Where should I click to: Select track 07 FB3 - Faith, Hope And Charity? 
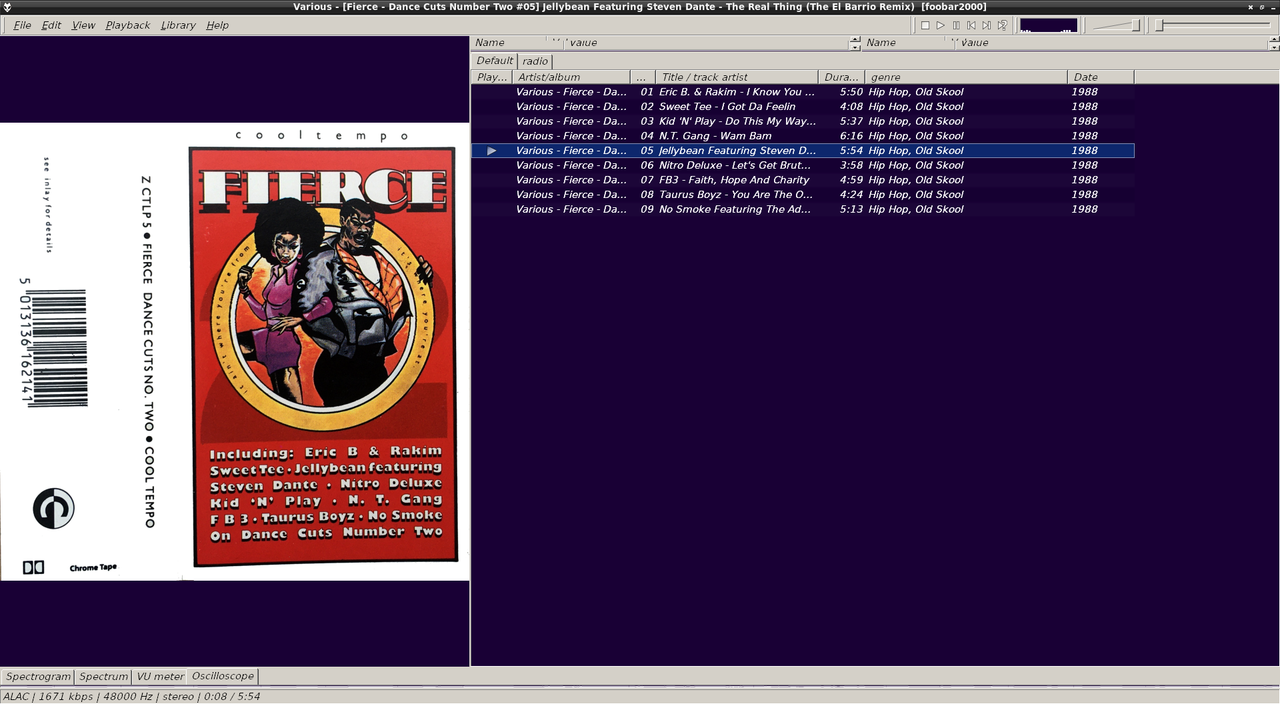coord(802,180)
